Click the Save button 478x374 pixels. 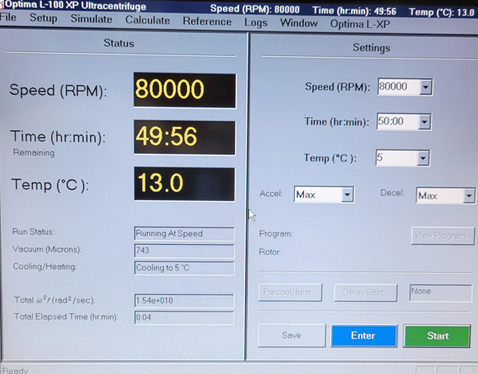[x=292, y=335]
